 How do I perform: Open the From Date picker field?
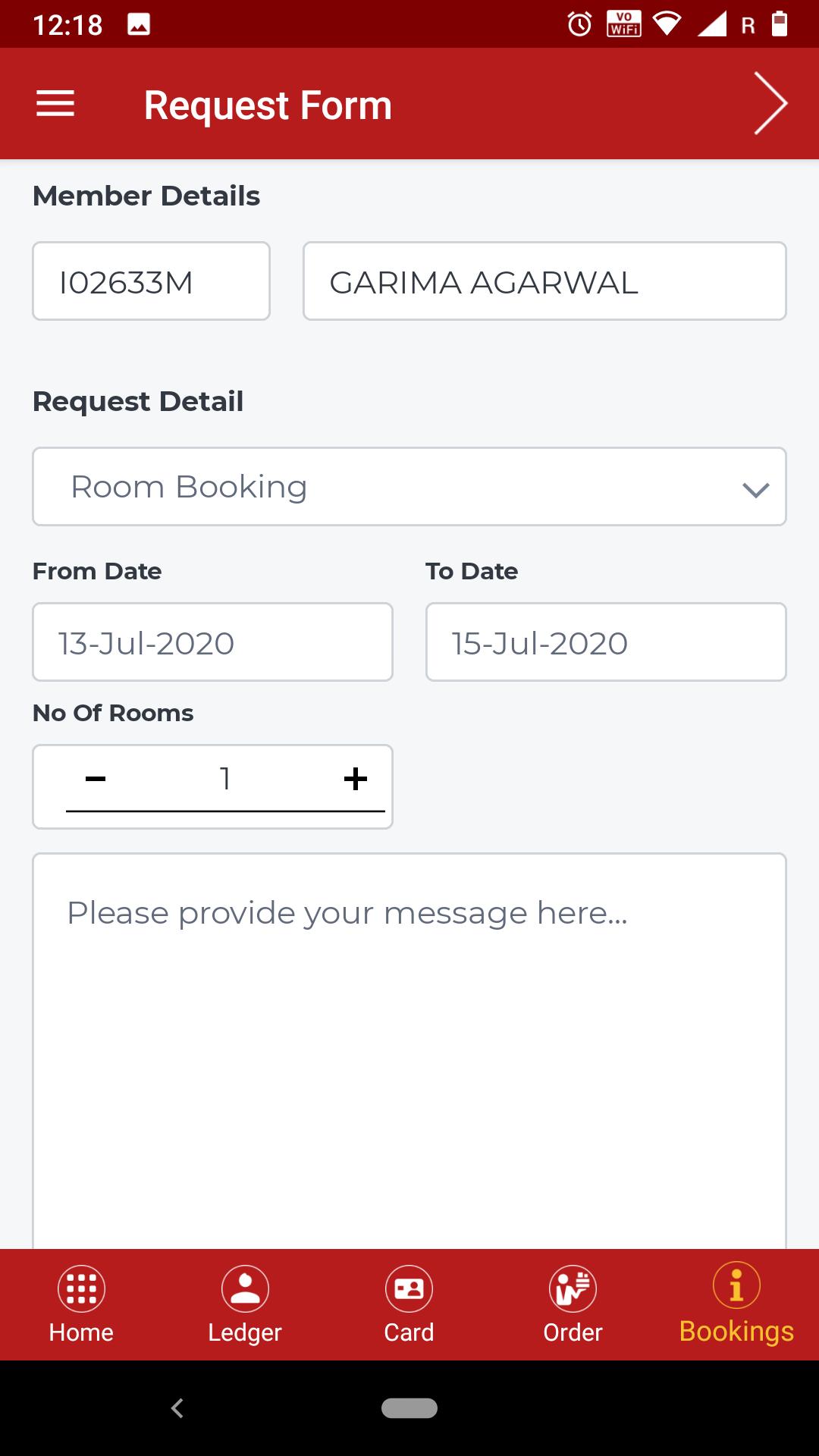click(212, 642)
